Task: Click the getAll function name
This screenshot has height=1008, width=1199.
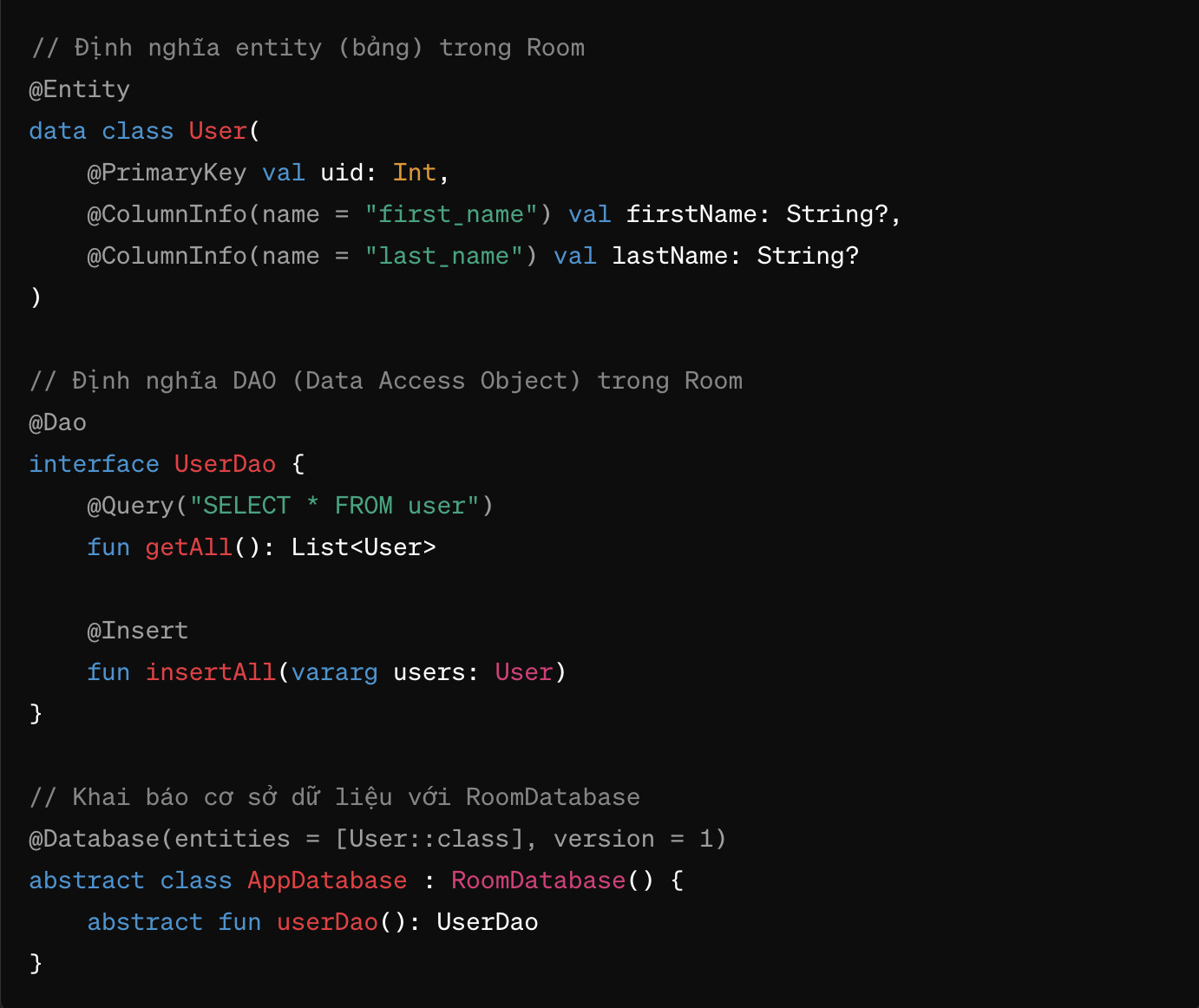Action: [189, 547]
